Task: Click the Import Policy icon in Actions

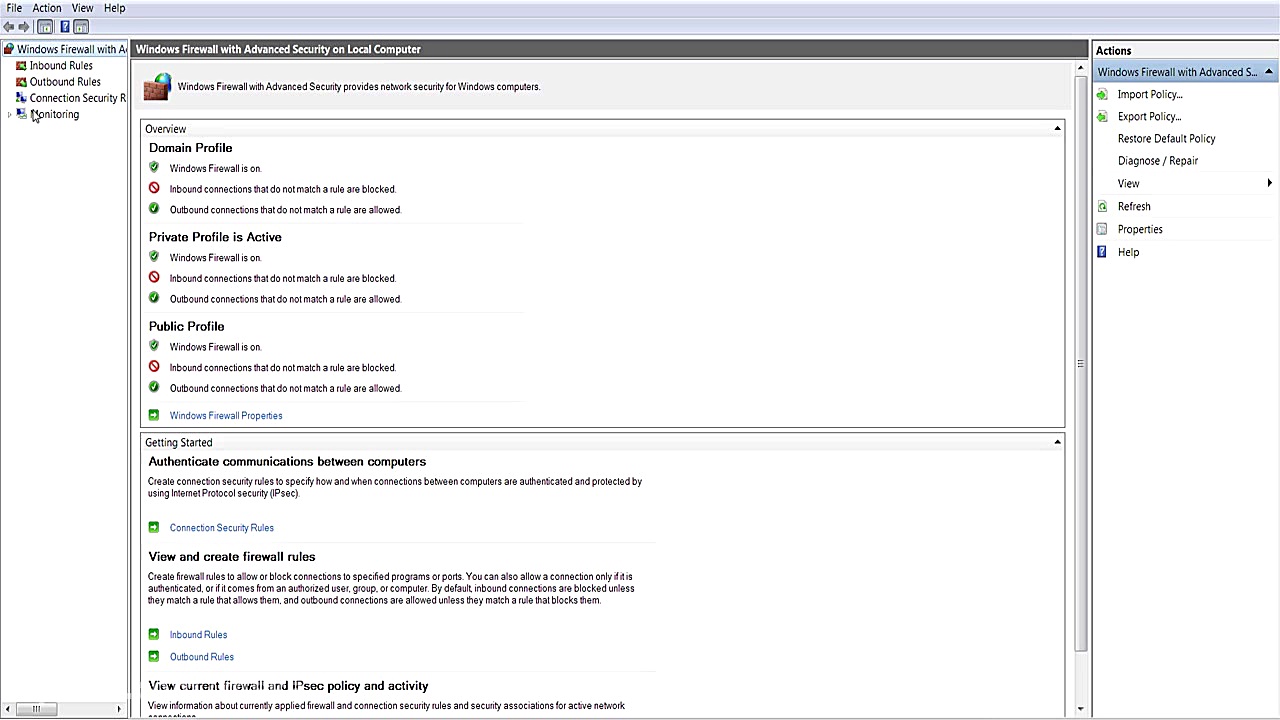Action: click(1102, 94)
